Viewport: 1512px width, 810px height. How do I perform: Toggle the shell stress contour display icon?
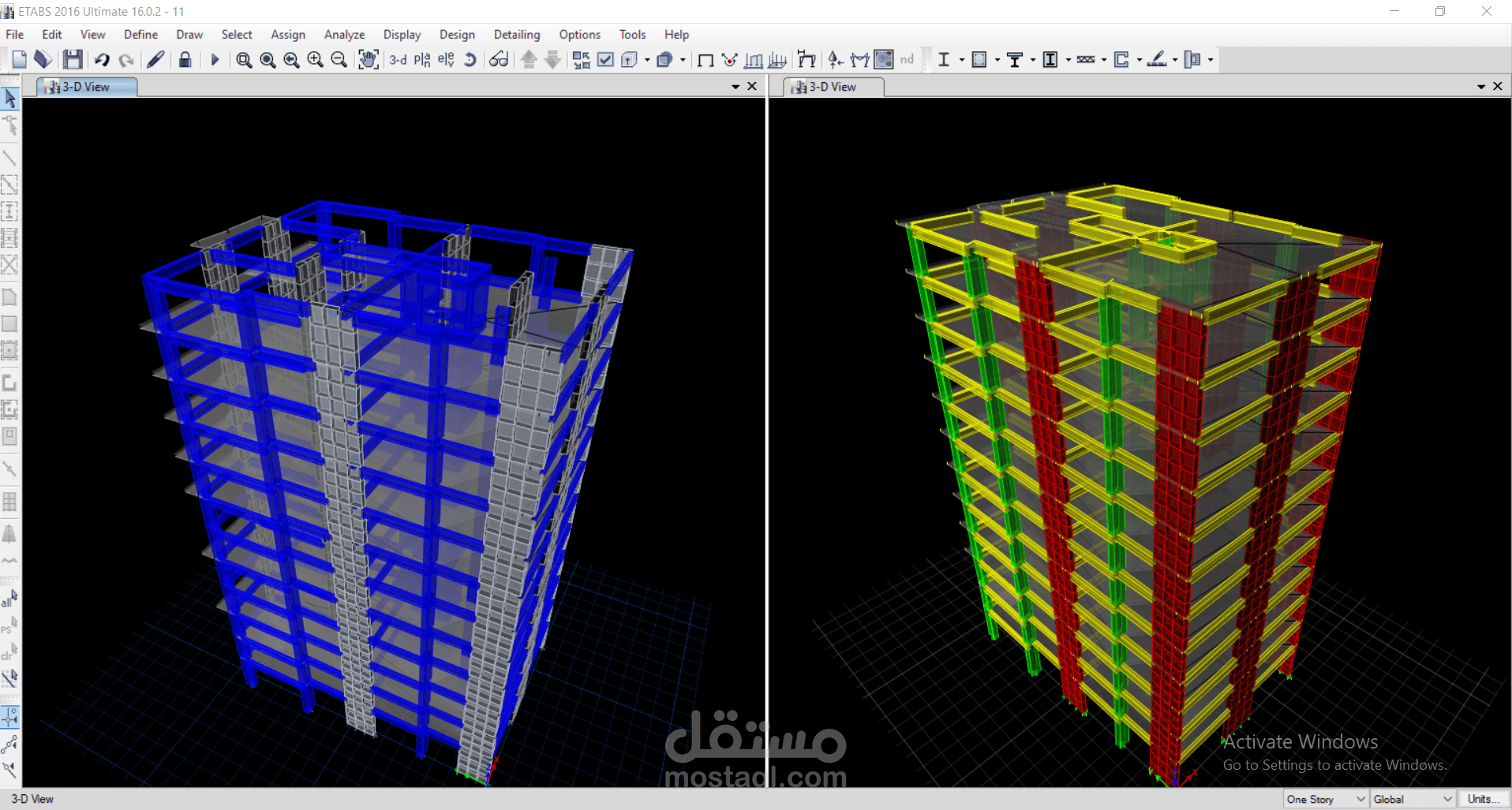click(884, 59)
